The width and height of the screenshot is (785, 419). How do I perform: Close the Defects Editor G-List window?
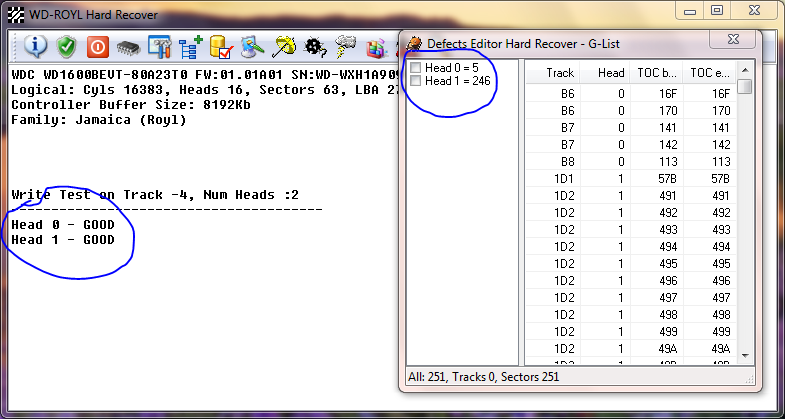point(733,39)
